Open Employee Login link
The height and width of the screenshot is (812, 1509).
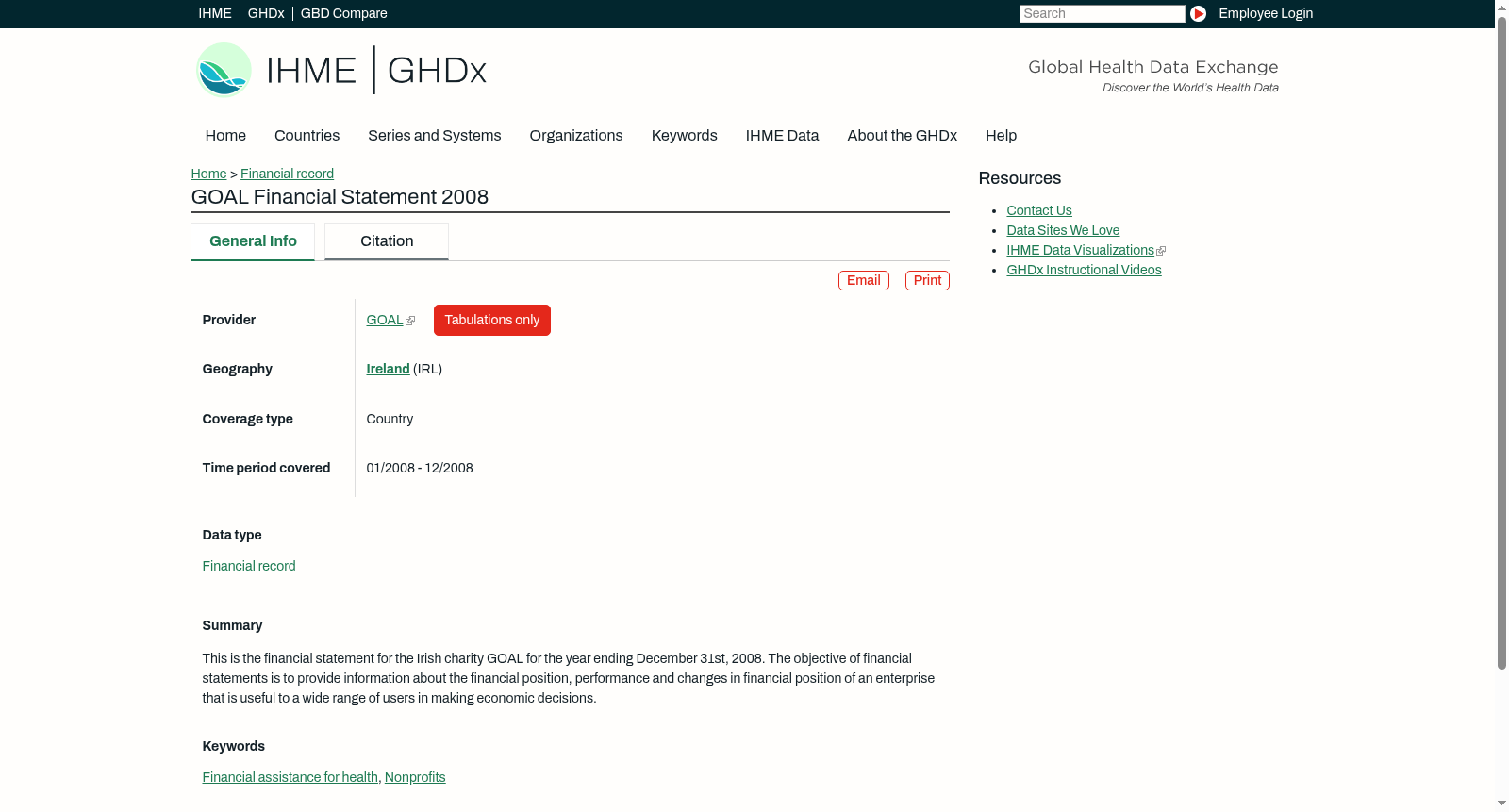[x=1266, y=13]
